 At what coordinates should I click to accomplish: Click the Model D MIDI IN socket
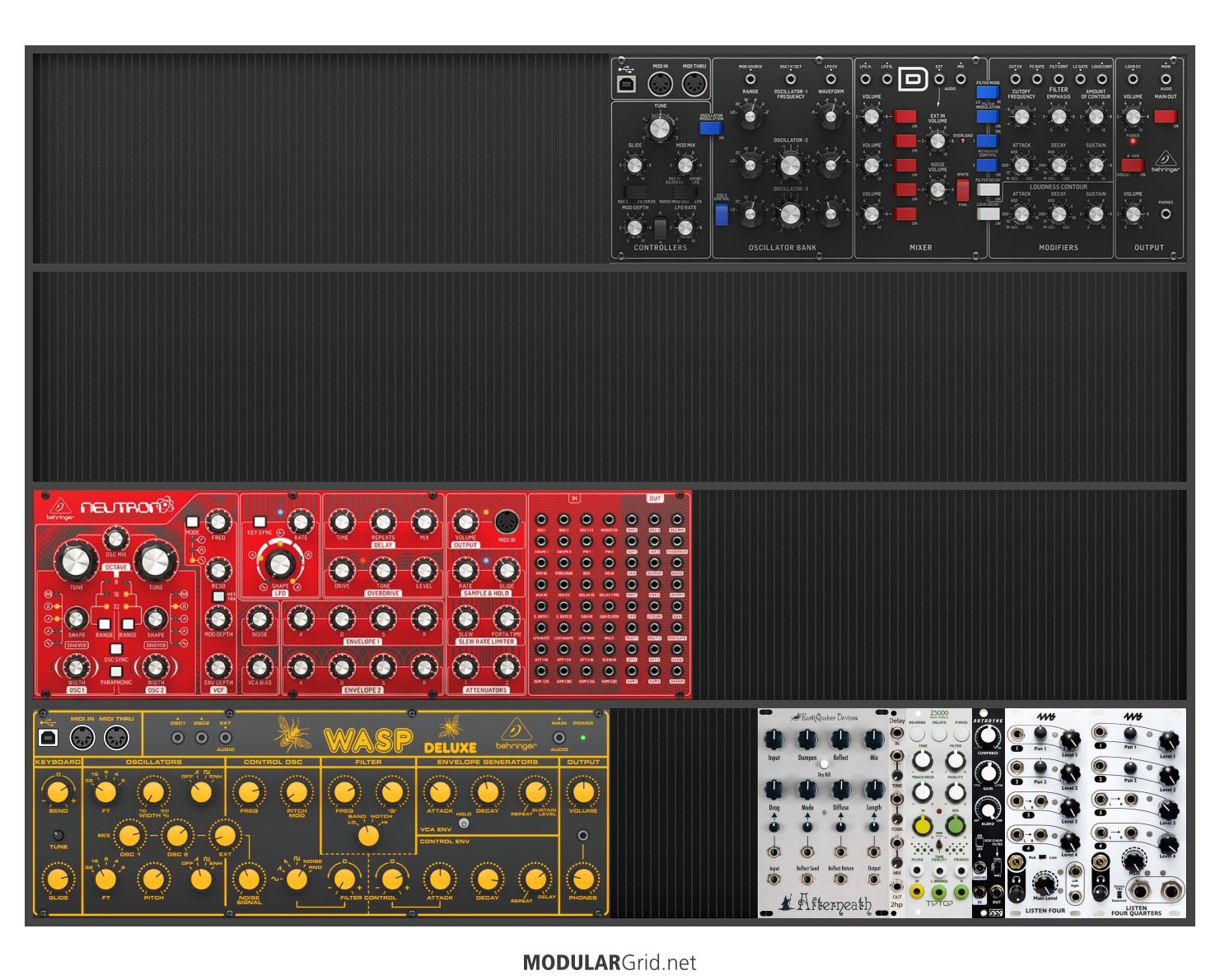click(x=661, y=84)
